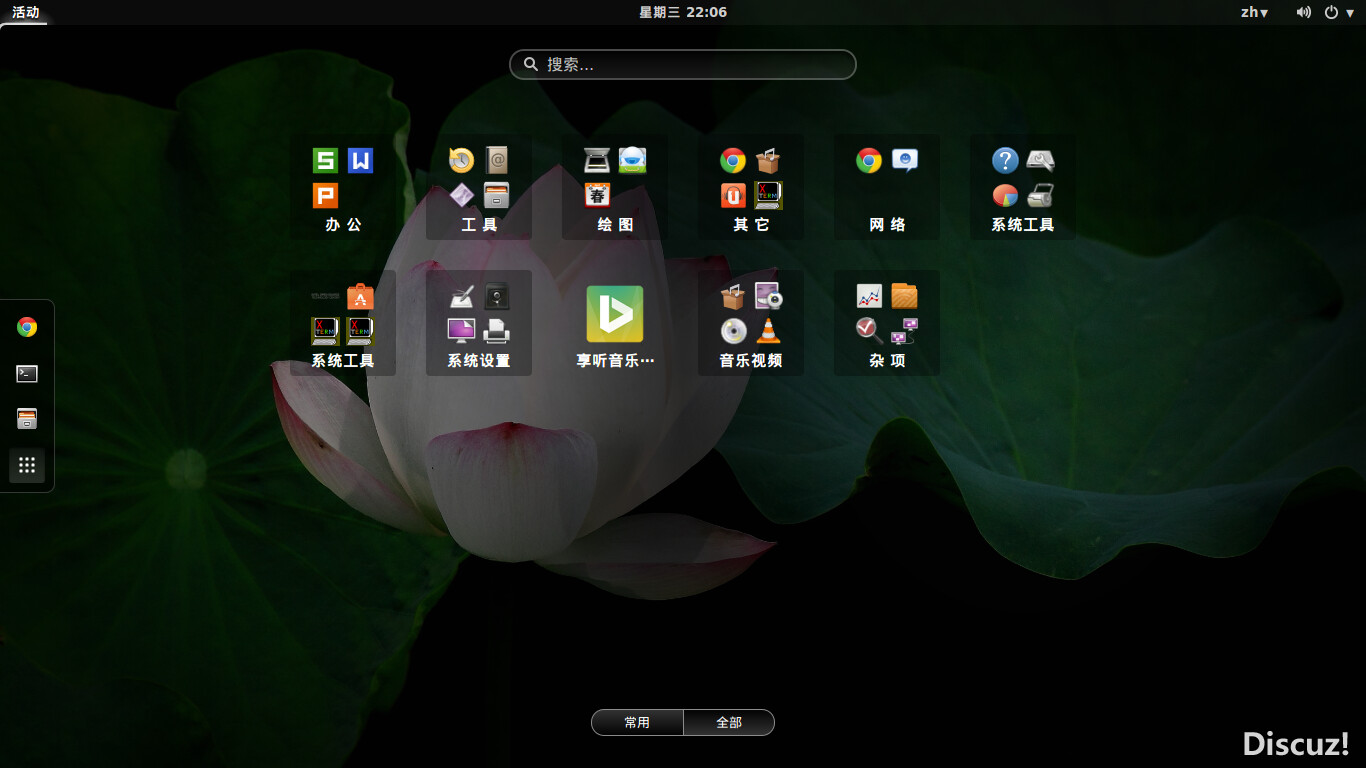Viewport: 1366px width, 768px height.
Task: Open the 系统设置 settings folder
Action: [x=479, y=323]
